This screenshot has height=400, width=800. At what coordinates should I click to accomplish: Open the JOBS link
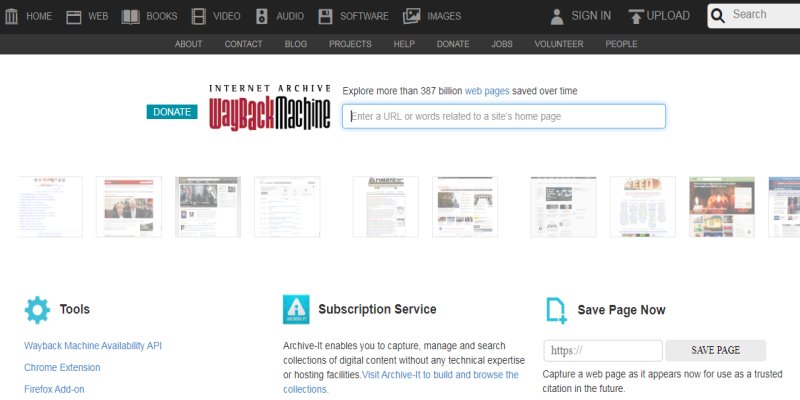point(502,44)
